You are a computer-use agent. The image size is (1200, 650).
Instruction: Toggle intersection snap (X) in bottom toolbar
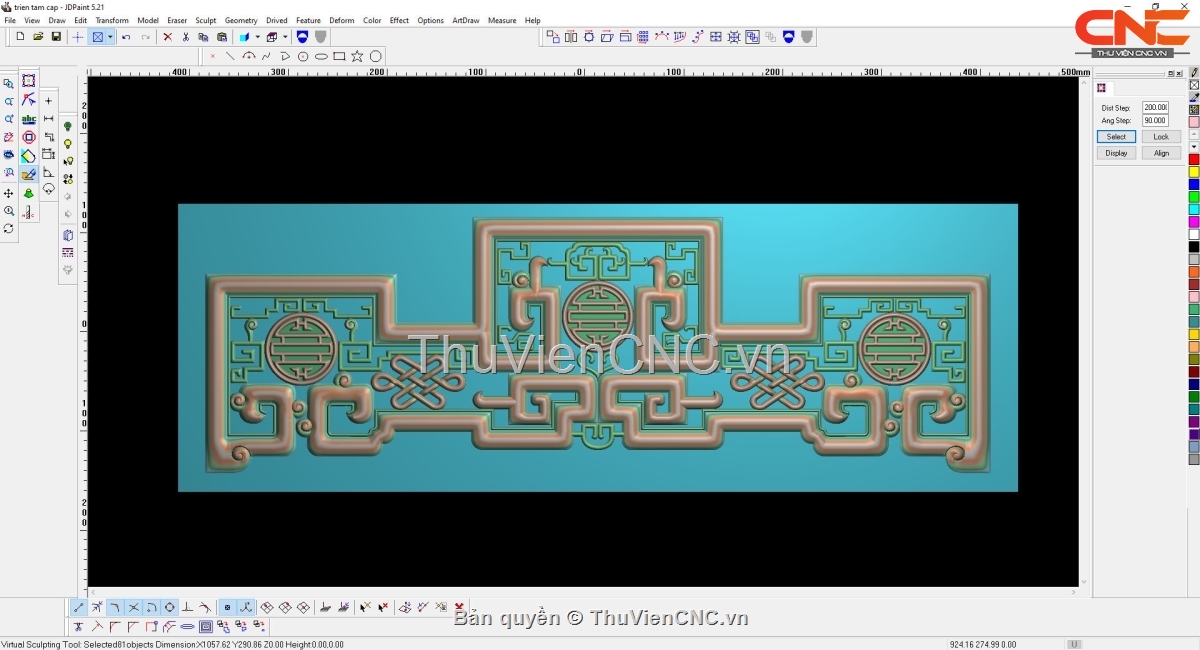pos(133,607)
